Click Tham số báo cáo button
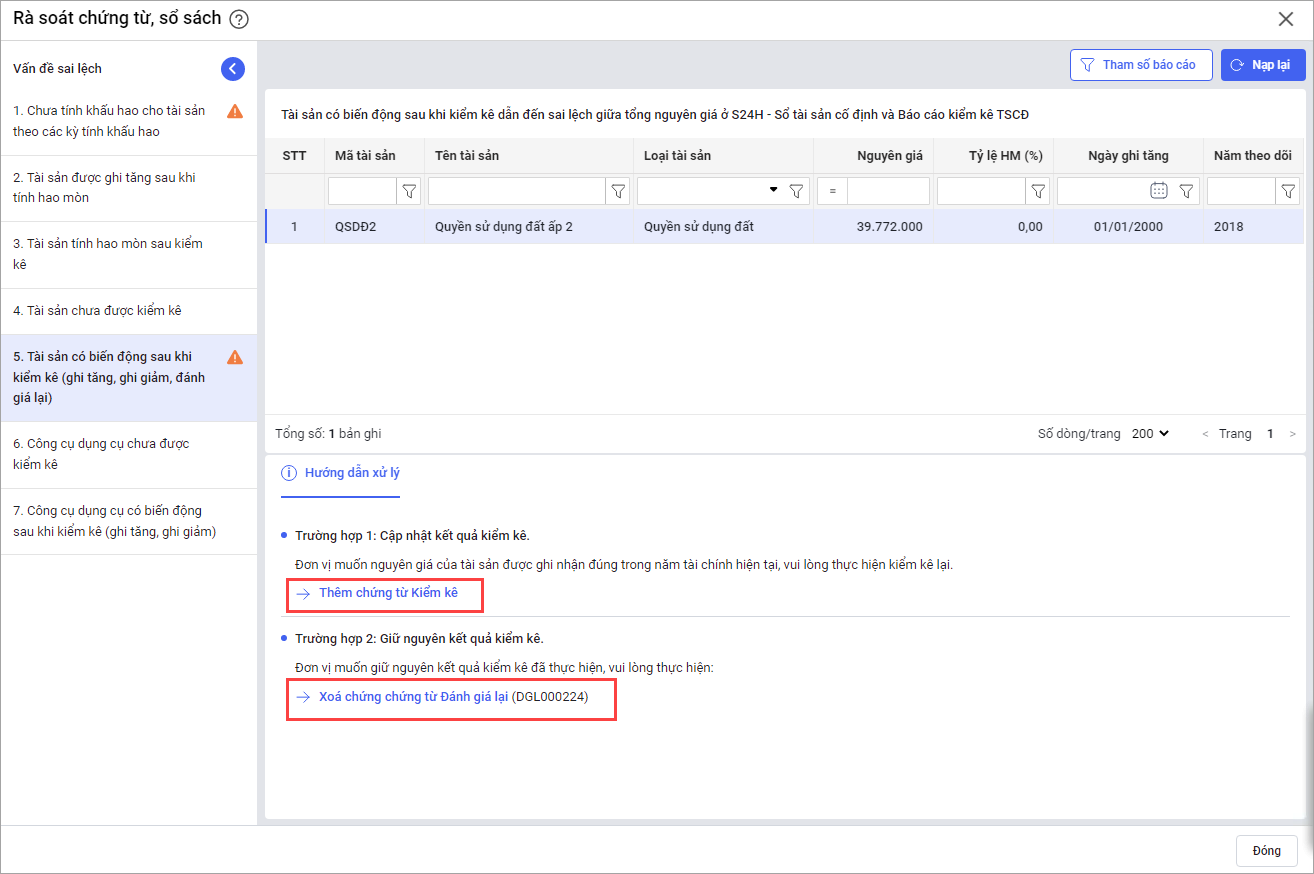 [x=1140, y=65]
